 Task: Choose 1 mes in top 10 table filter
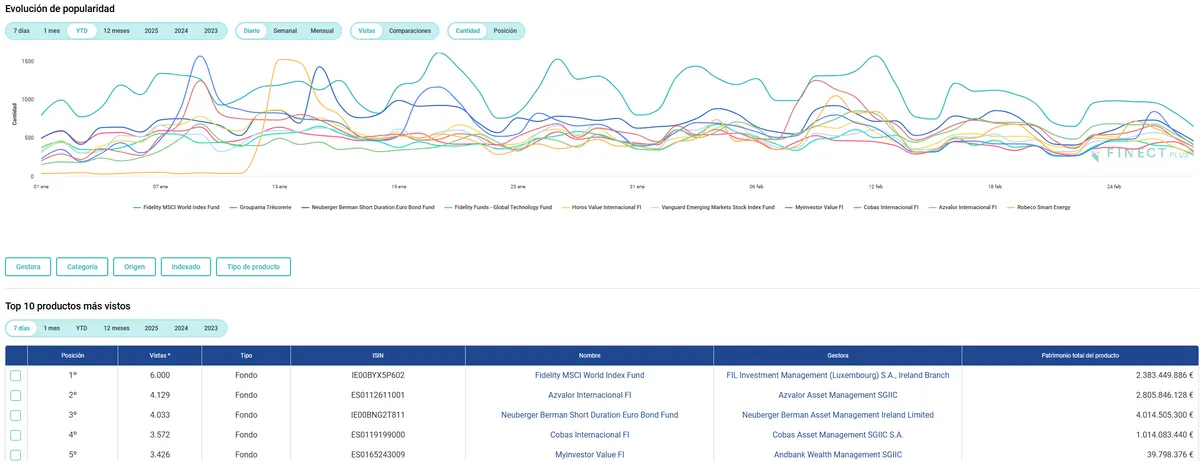pos(52,328)
